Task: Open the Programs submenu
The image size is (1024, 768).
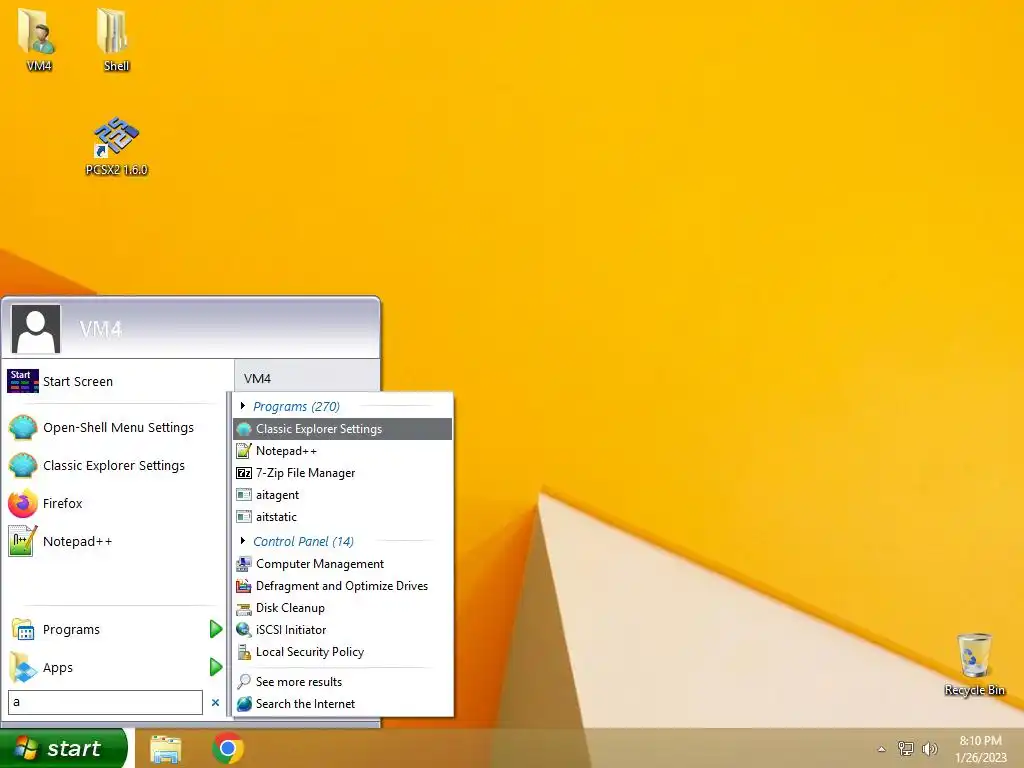Action: pyautogui.click(x=116, y=630)
